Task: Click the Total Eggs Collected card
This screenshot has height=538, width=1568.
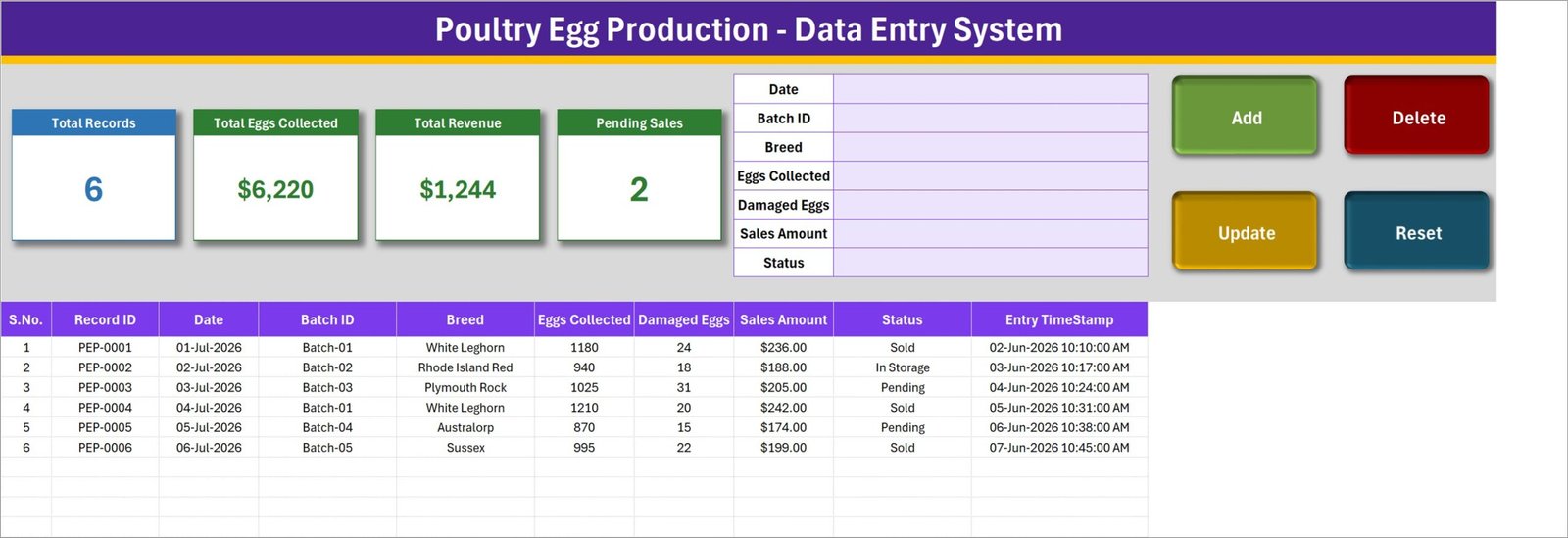Action: [275, 174]
